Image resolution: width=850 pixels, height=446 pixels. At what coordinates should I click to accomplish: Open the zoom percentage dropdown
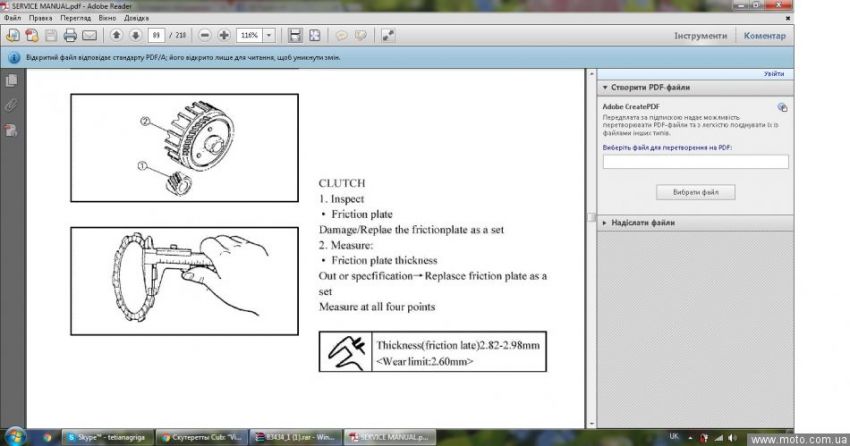pos(269,35)
